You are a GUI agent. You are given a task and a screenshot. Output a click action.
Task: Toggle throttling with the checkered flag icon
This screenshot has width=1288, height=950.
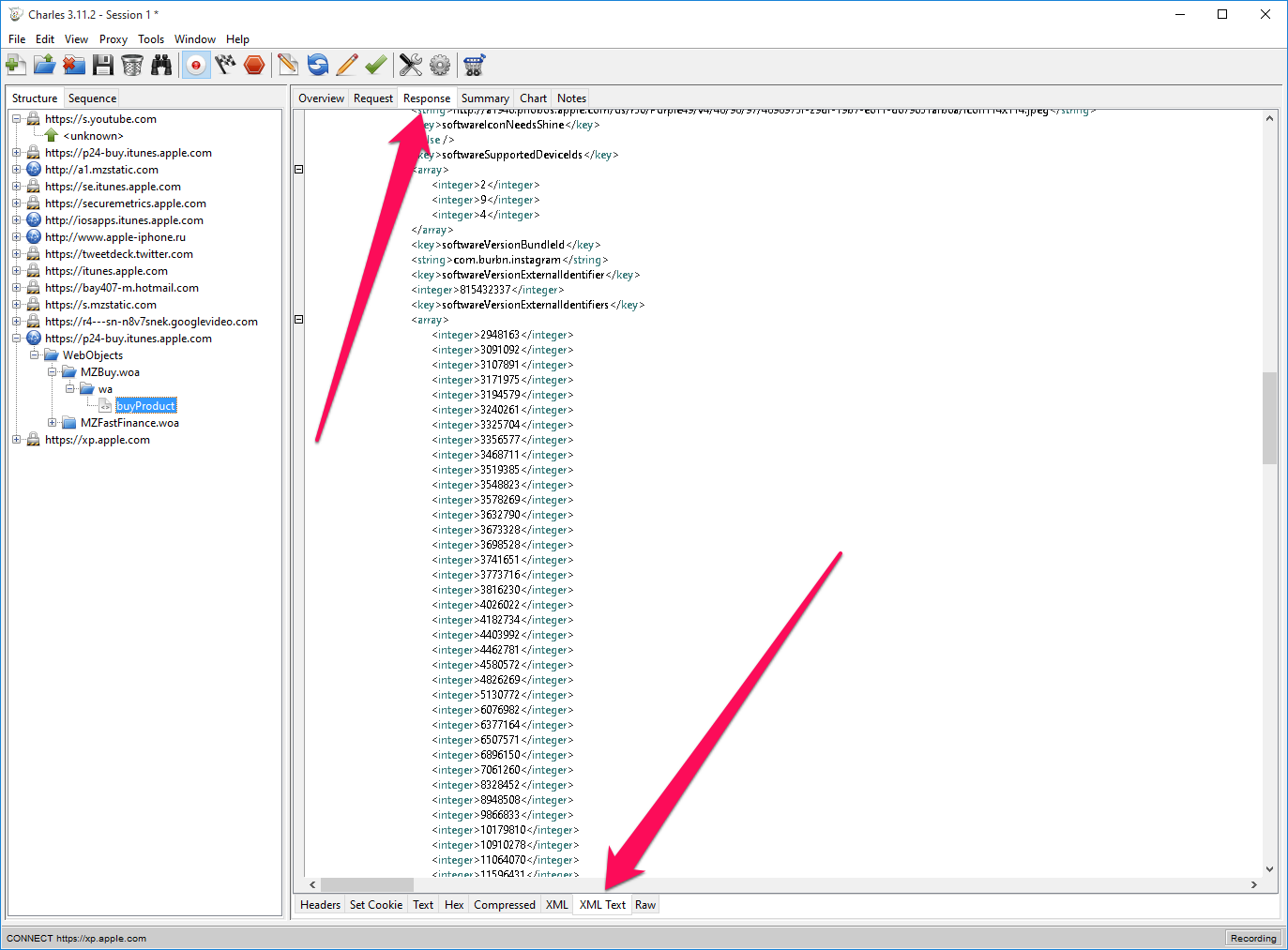[225, 65]
